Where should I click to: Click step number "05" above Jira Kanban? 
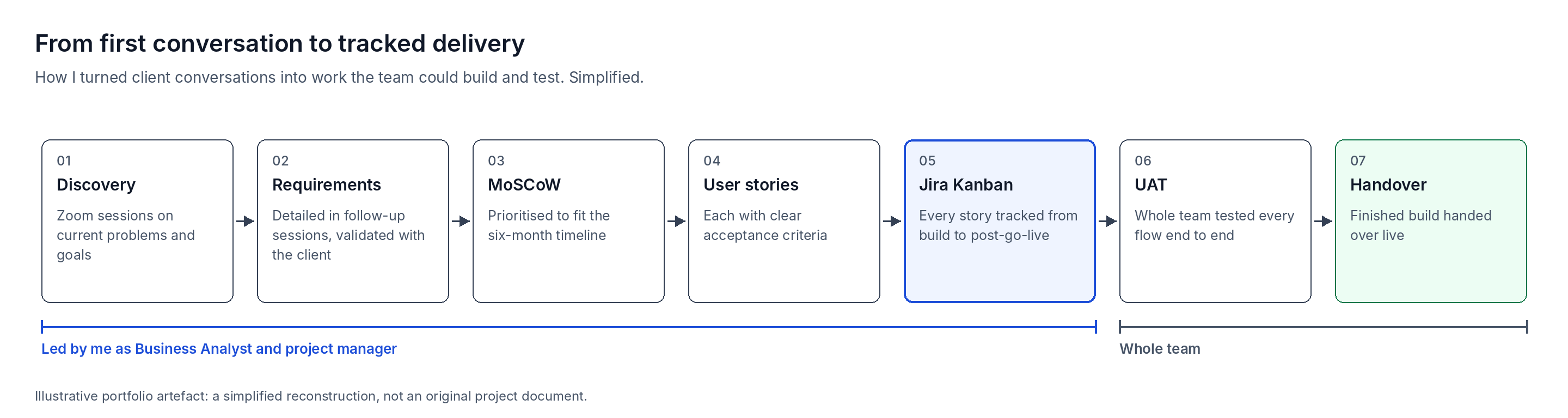point(927,161)
